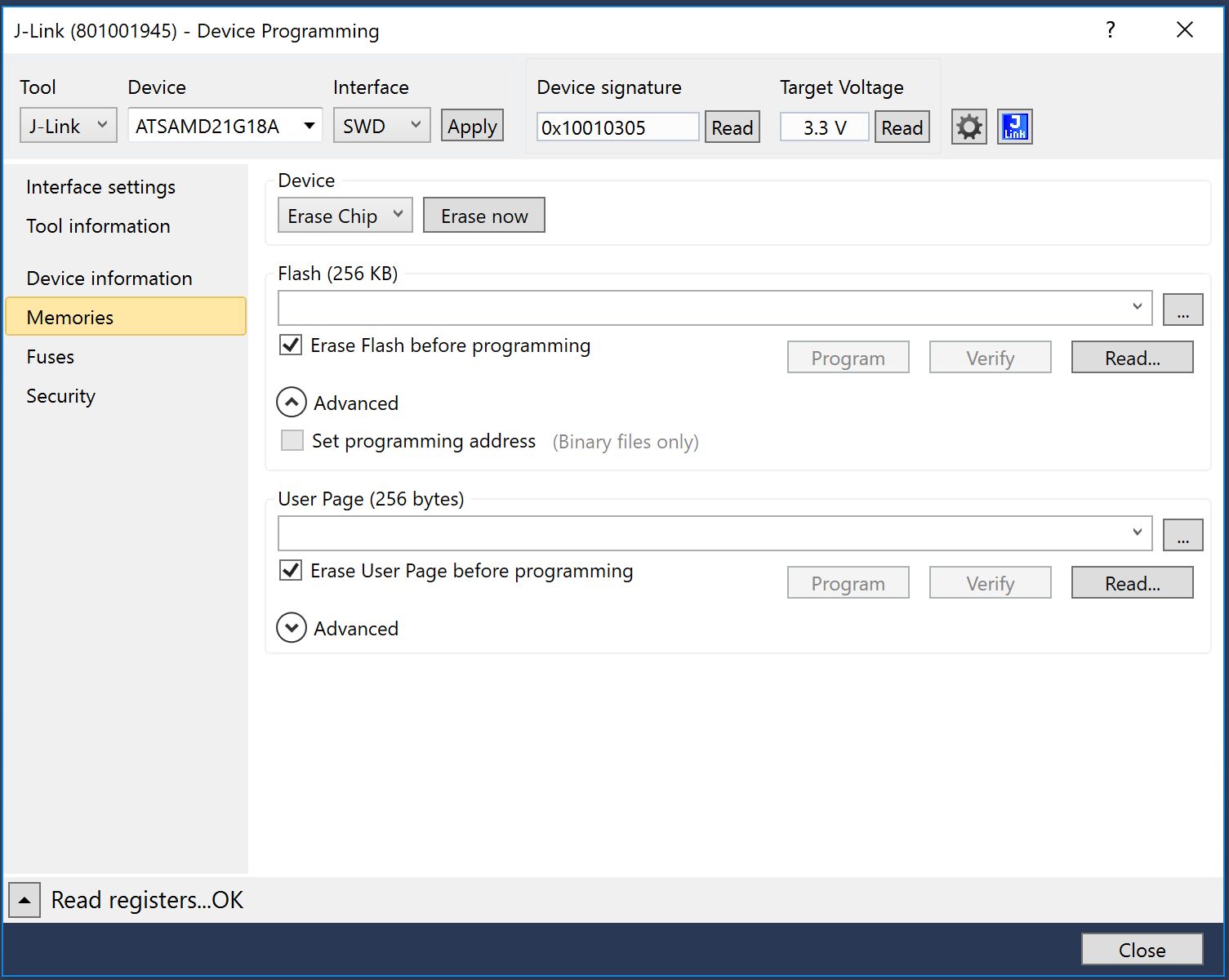This screenshot has width=1229, height=980.
Task: Click Erase now button
Action: click(484, 216)
